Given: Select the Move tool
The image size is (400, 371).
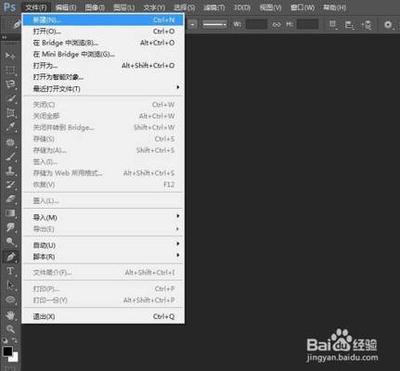Looking at the screenshot, I should click(10, 55).
